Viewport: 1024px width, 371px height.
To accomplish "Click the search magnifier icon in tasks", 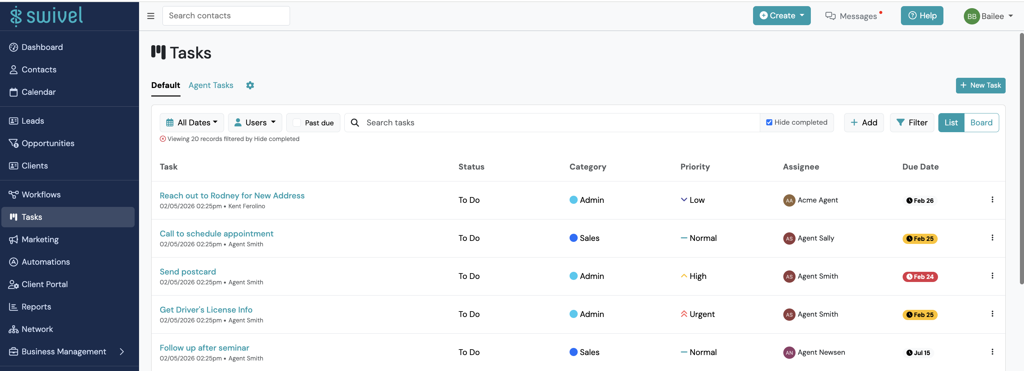I will (355, 123).
